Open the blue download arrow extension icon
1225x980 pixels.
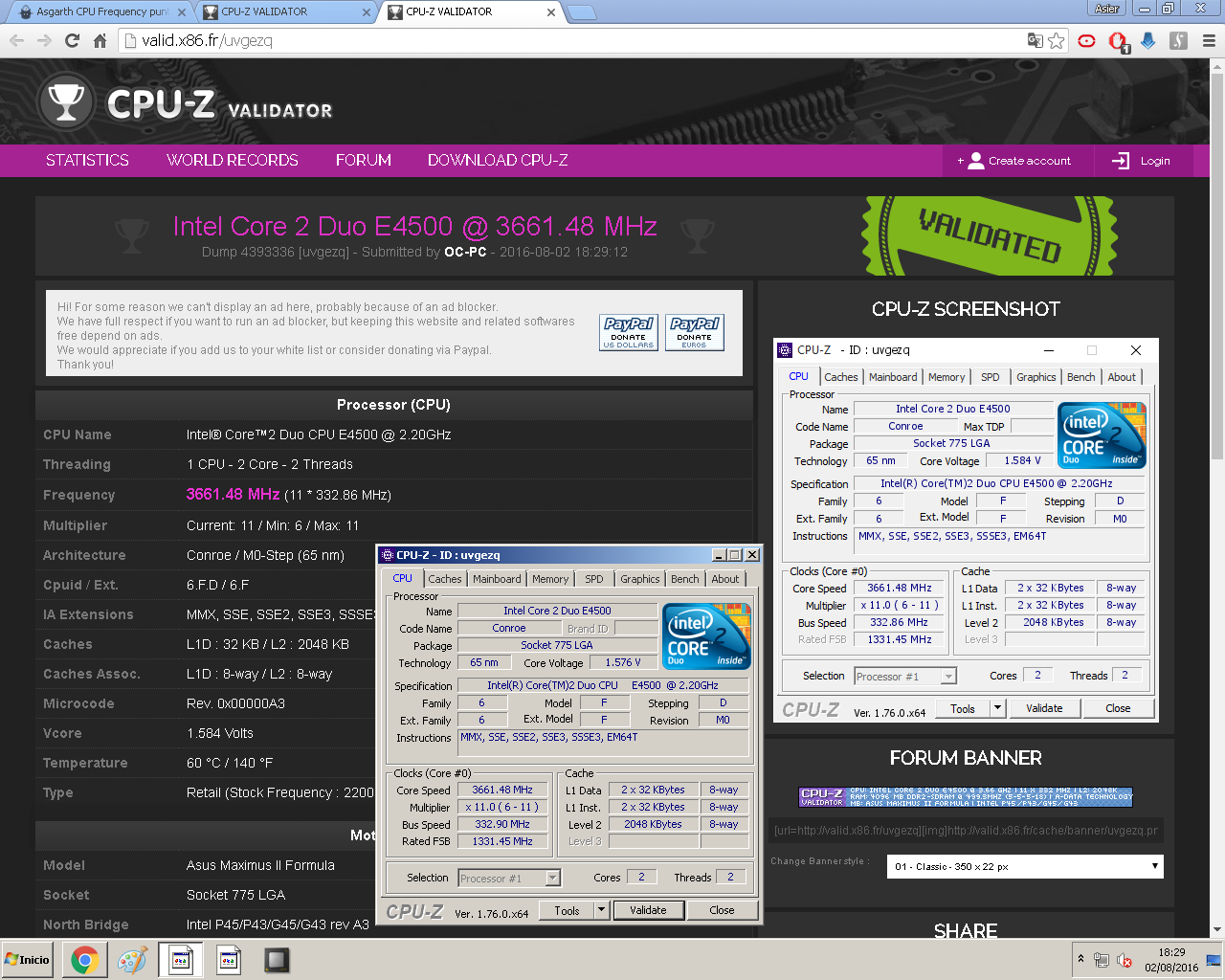pyautogui.click(x=1148, y=40)
